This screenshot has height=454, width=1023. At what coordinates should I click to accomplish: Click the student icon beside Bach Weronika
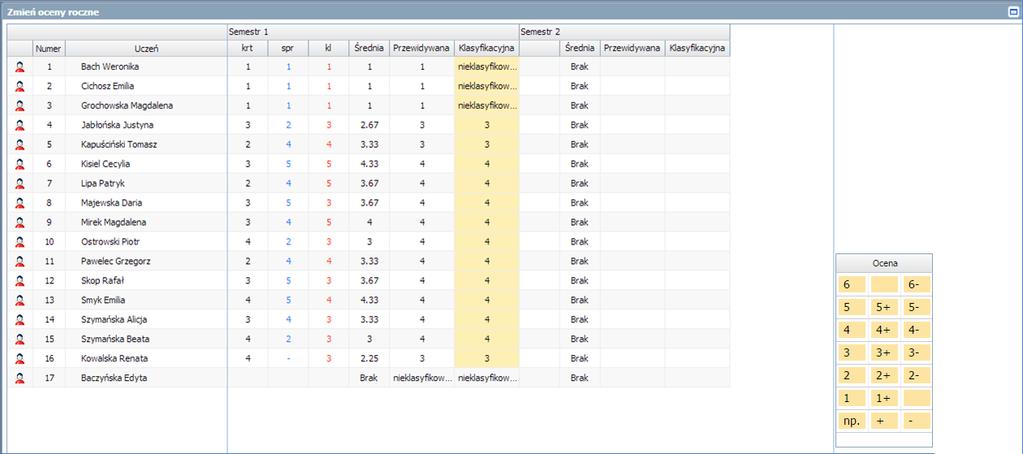[20, 67]
